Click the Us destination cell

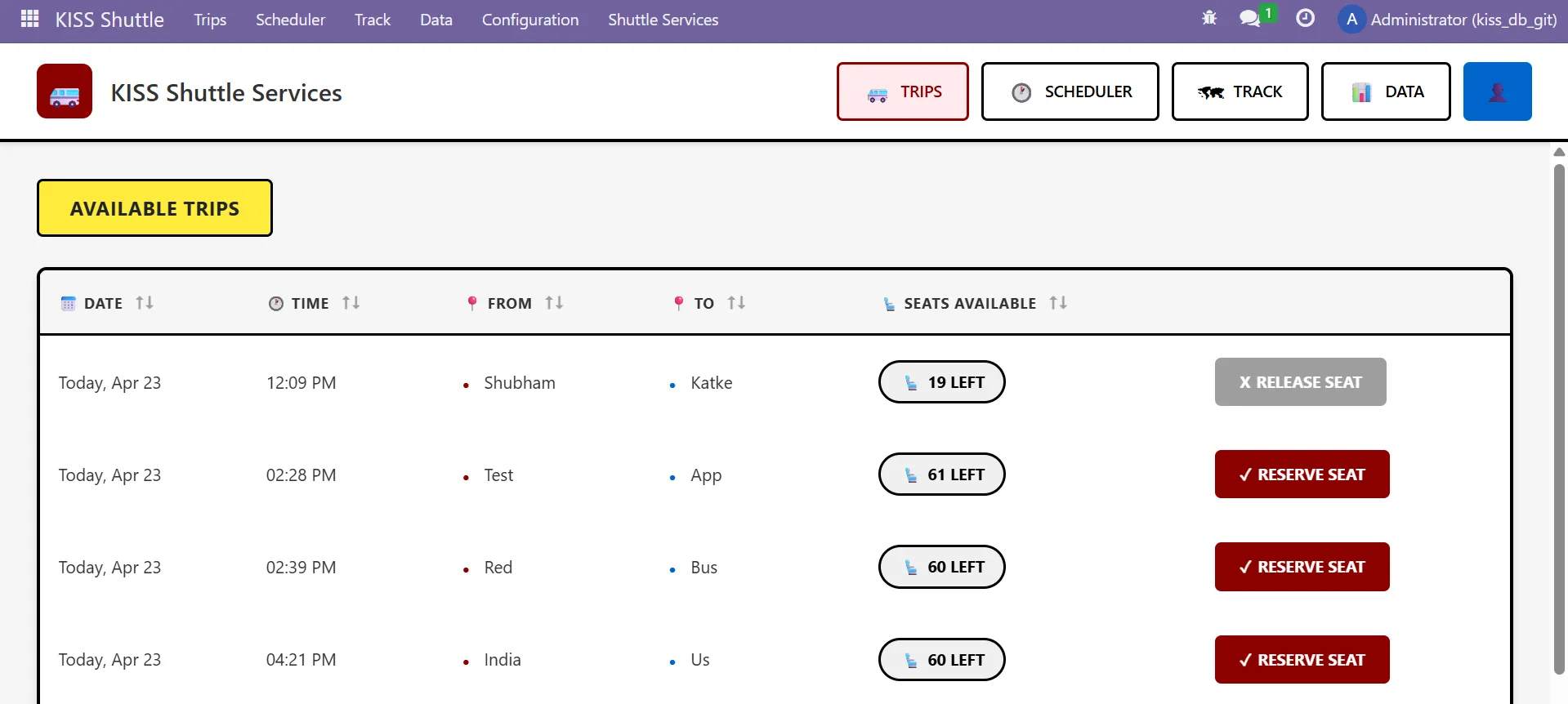coord(700,660)
